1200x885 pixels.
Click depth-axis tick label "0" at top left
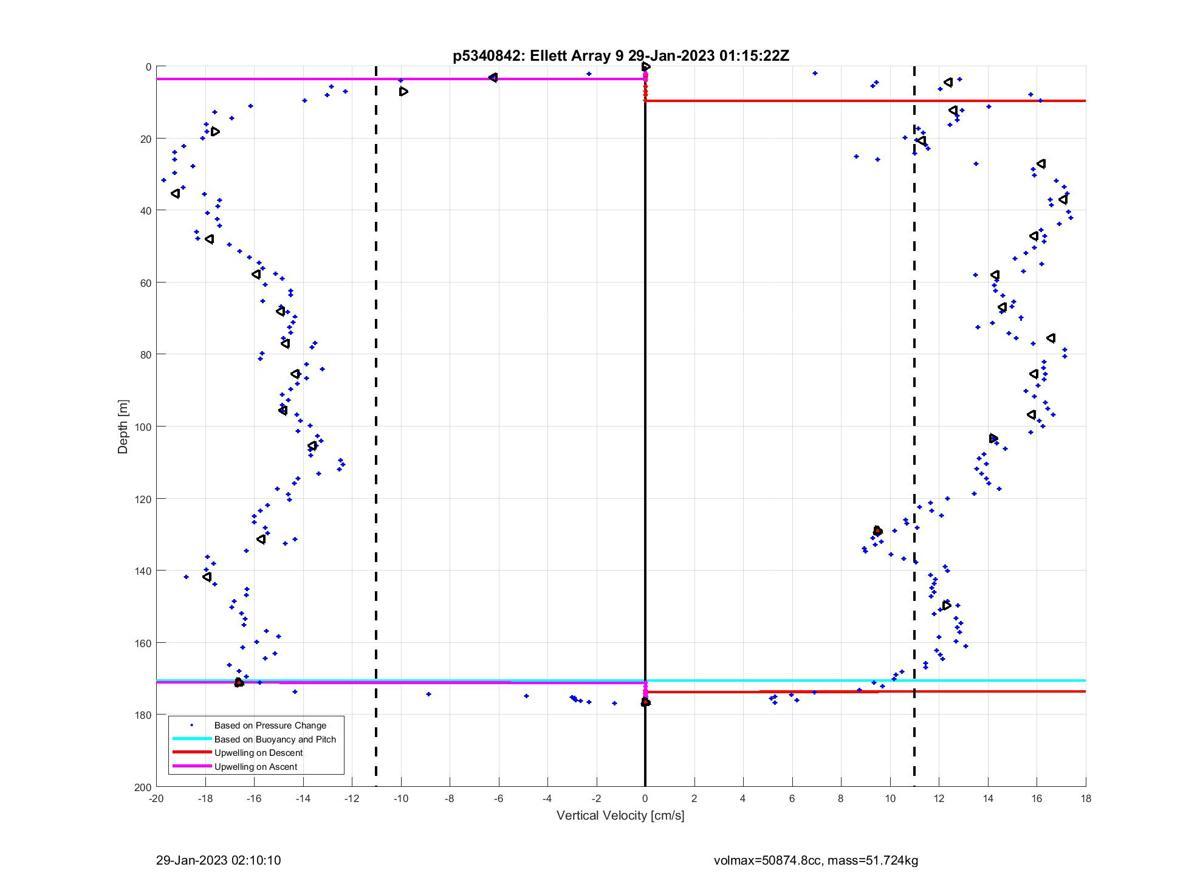pyautogui.click(x=149, y=67)
